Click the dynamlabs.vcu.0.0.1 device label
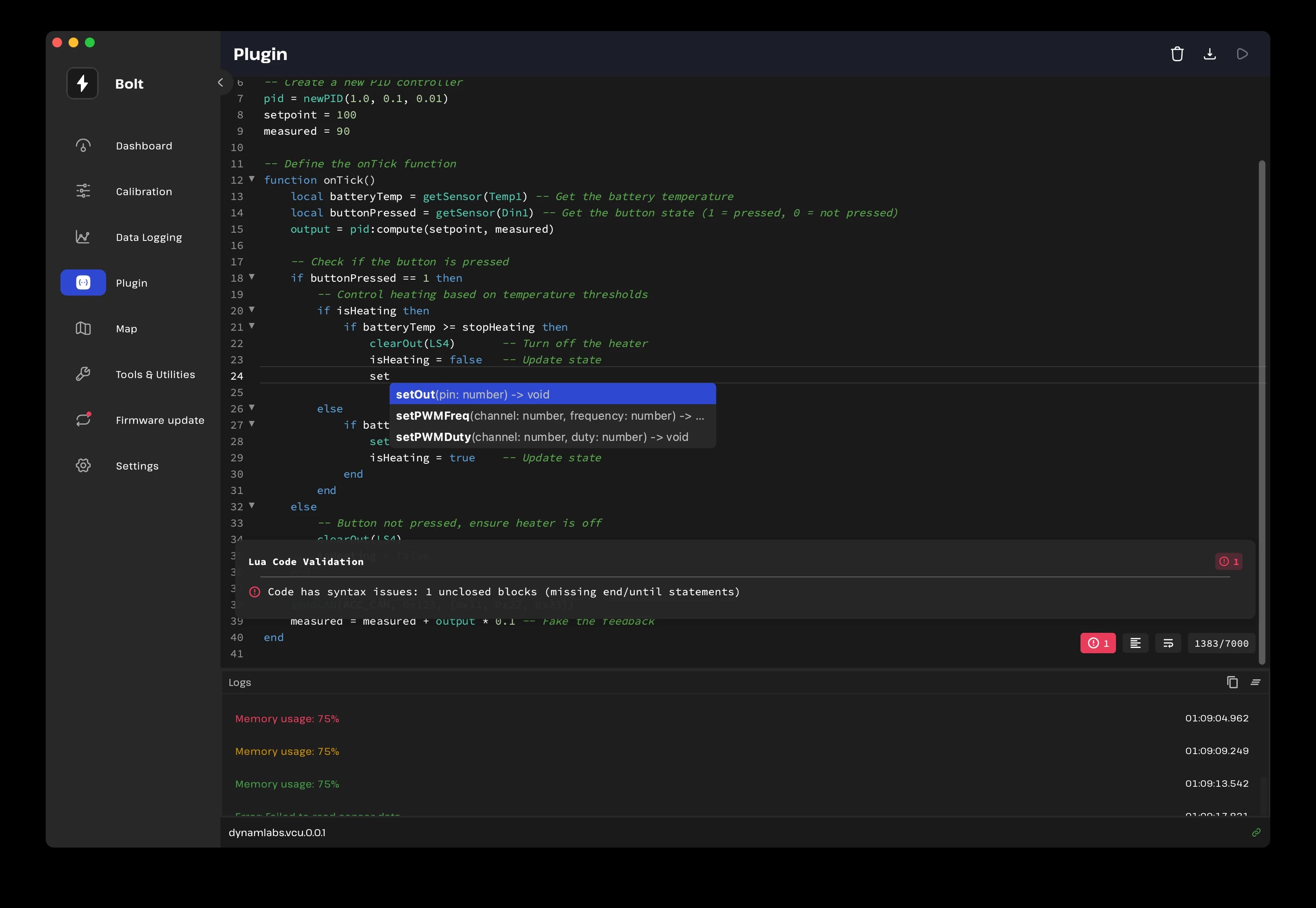Screen dimensions: 1316x908 point(277,832)
